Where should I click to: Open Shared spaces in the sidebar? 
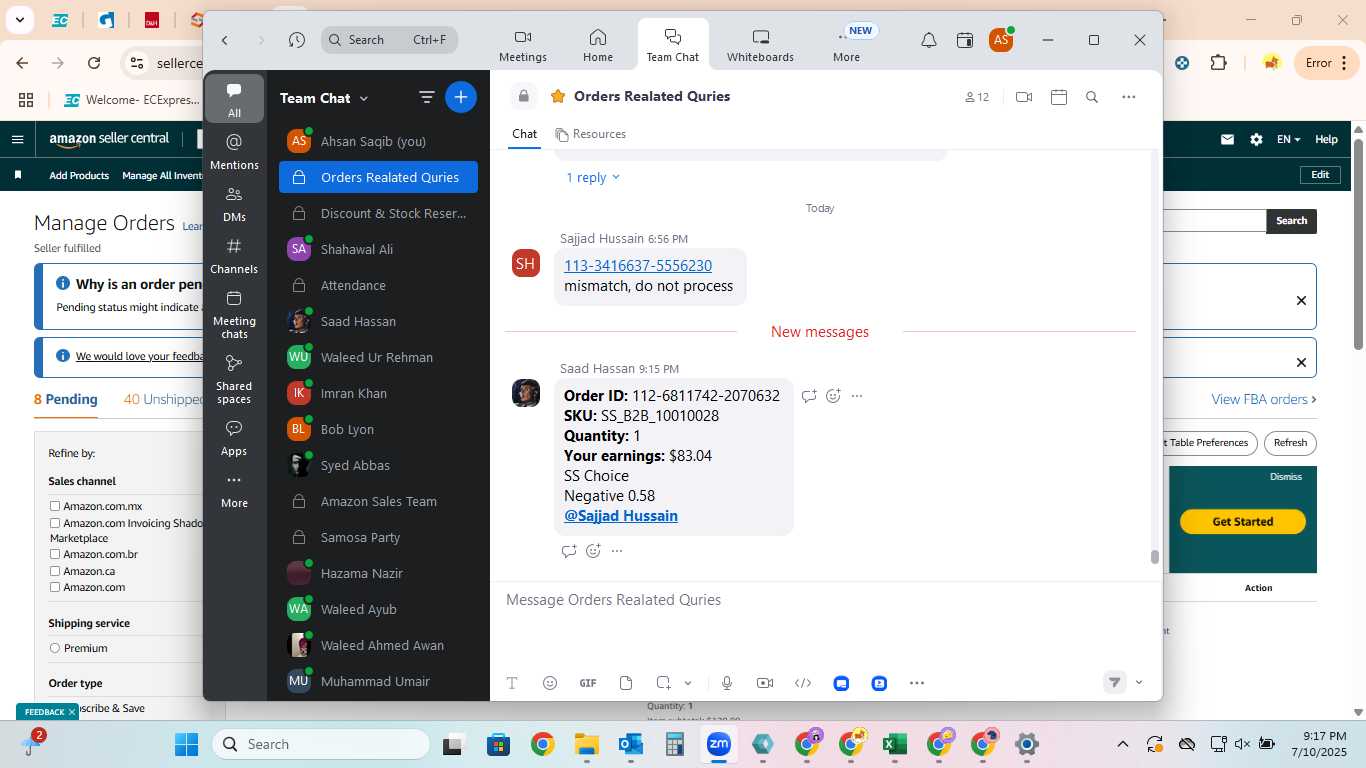235,379
